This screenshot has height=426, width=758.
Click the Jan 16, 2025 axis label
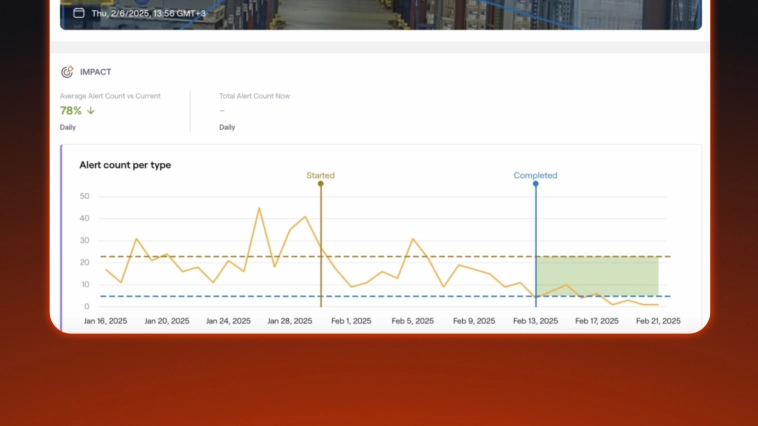click(x=105, y=321)
